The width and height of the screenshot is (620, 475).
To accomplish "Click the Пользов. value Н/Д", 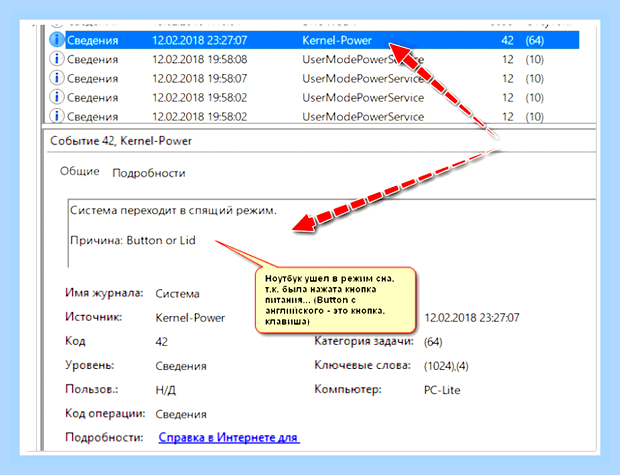I will pos(166,390).
